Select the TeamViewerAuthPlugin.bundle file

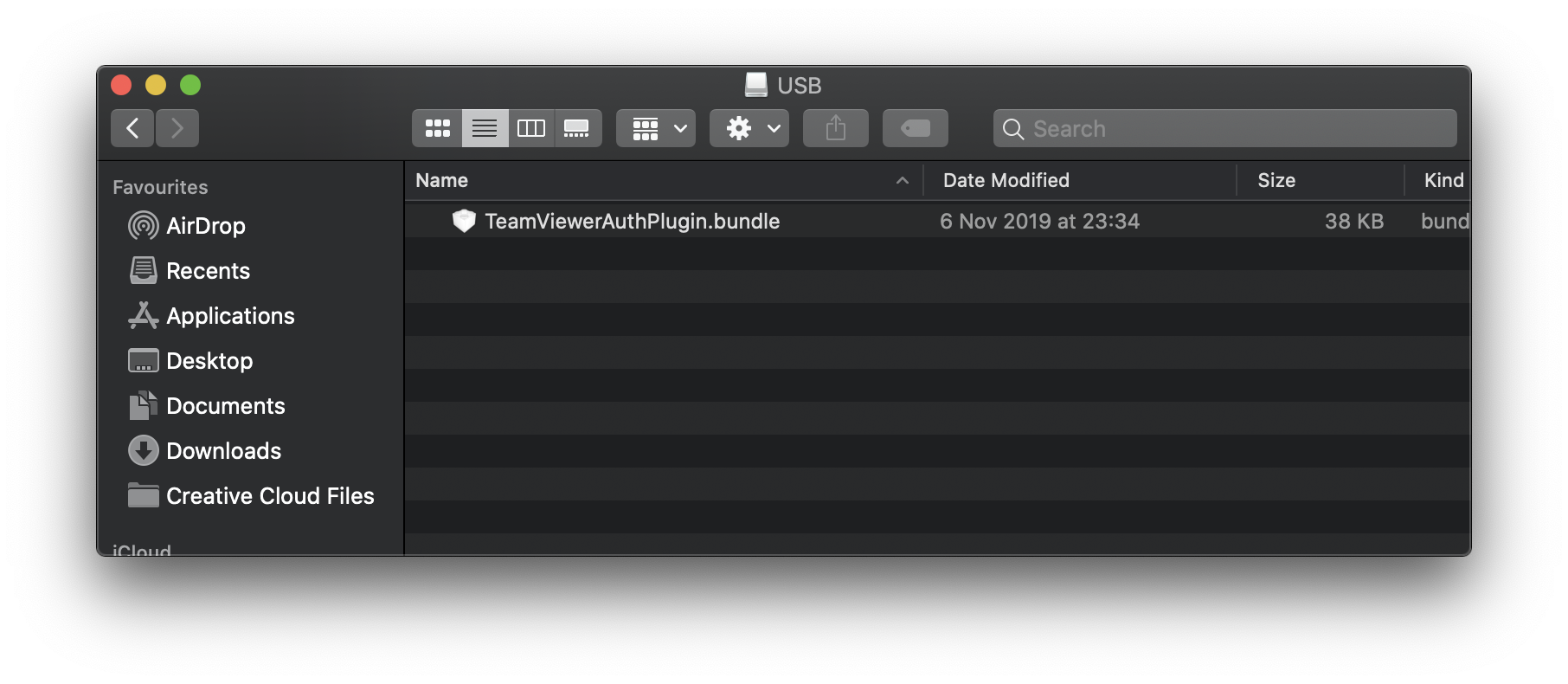(x=632, y=221)
